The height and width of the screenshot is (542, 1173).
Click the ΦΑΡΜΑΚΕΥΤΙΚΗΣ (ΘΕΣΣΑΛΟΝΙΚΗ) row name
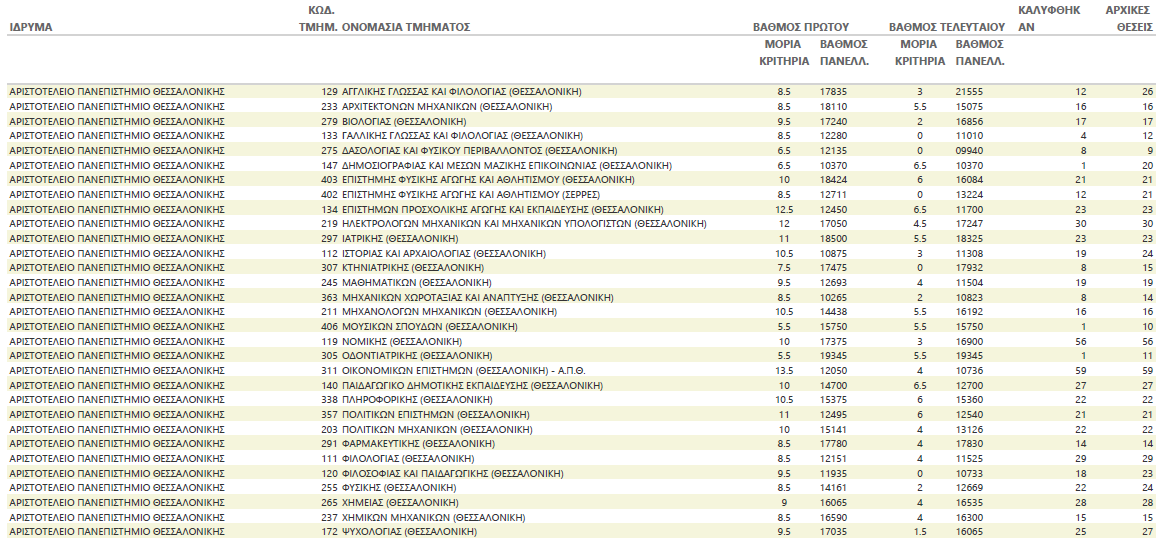[x=418, y=444]
